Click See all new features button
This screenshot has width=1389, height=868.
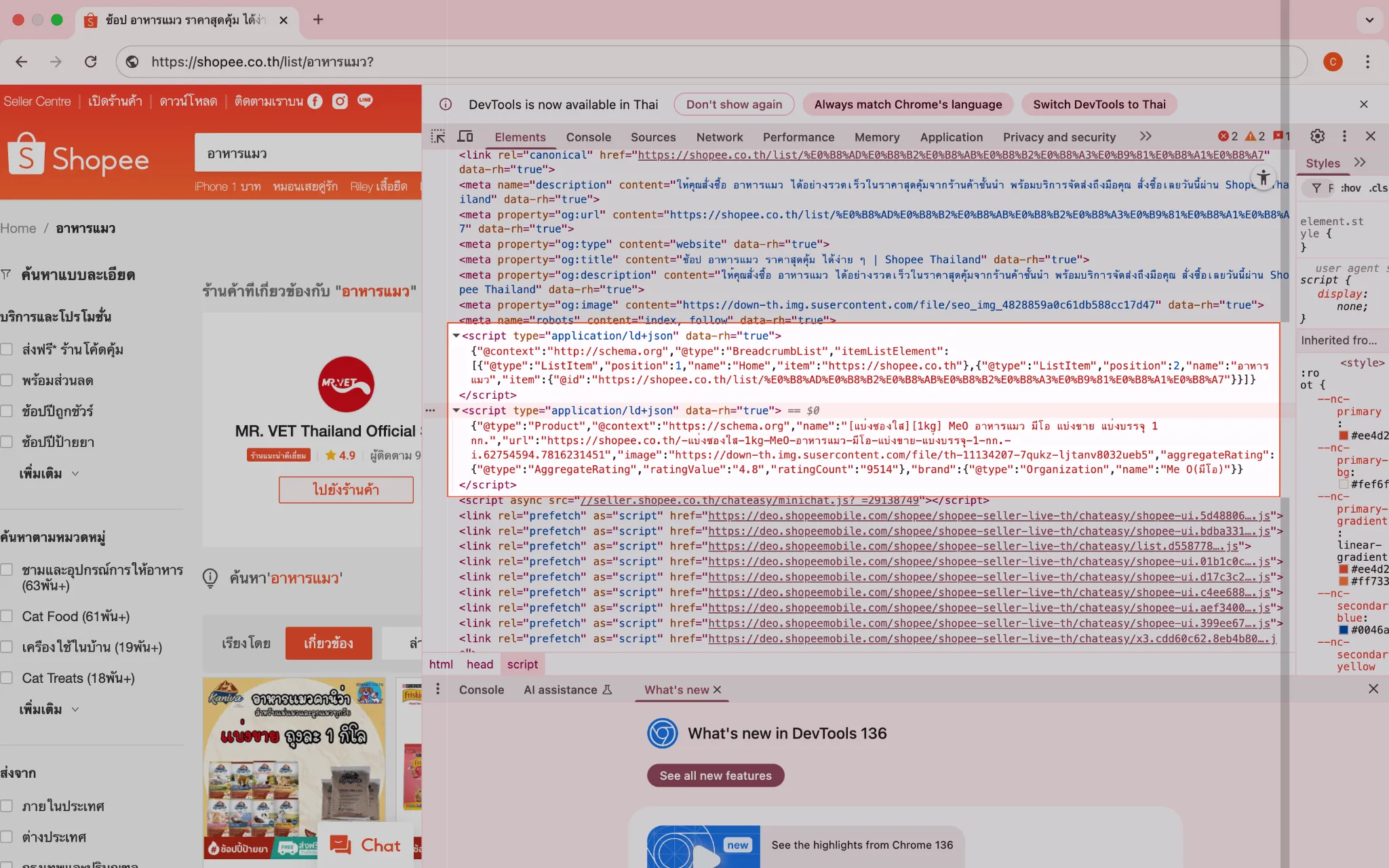tap(716, 775)
